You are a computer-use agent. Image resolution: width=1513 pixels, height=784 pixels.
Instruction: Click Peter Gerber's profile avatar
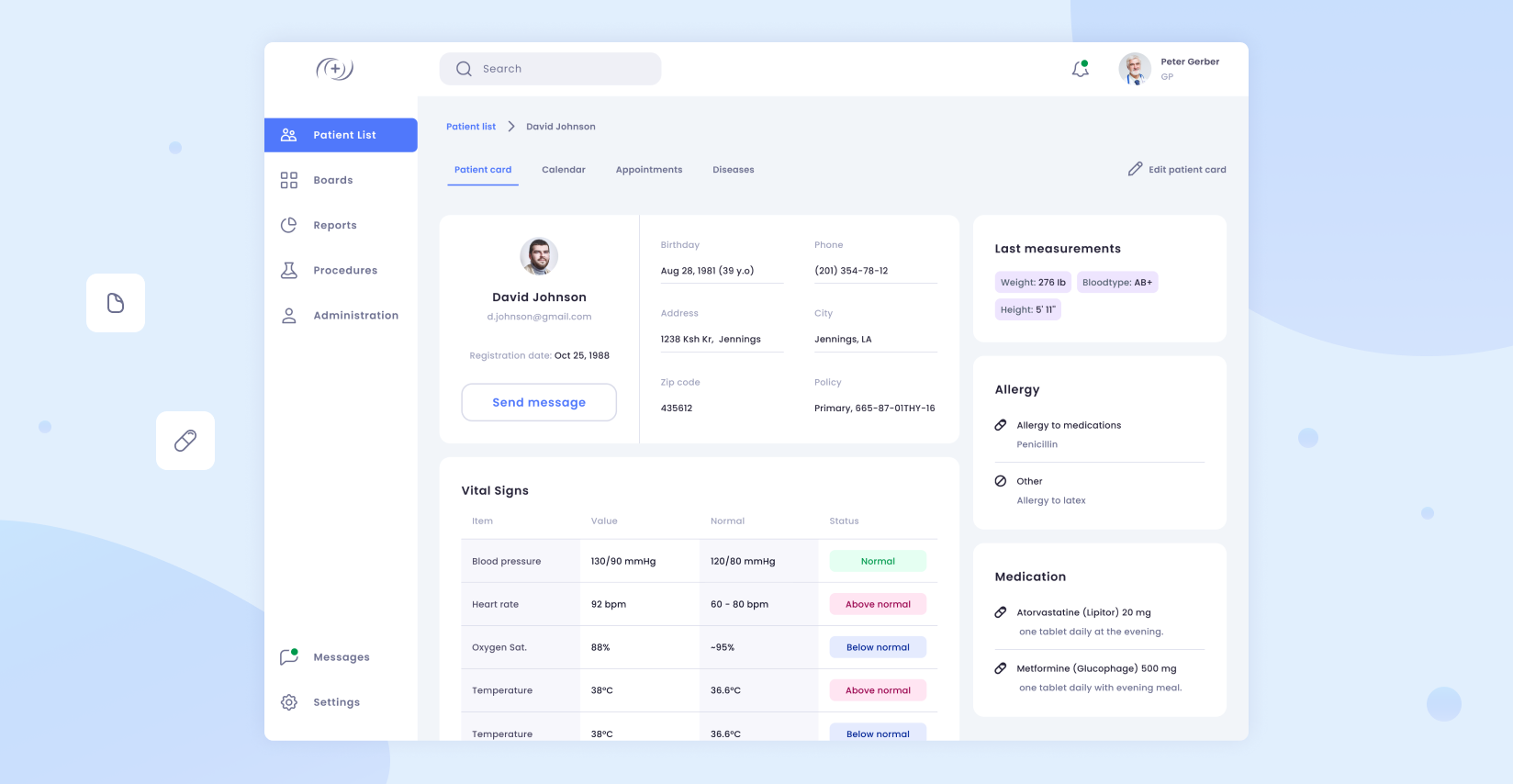[x=1135, y=69]
